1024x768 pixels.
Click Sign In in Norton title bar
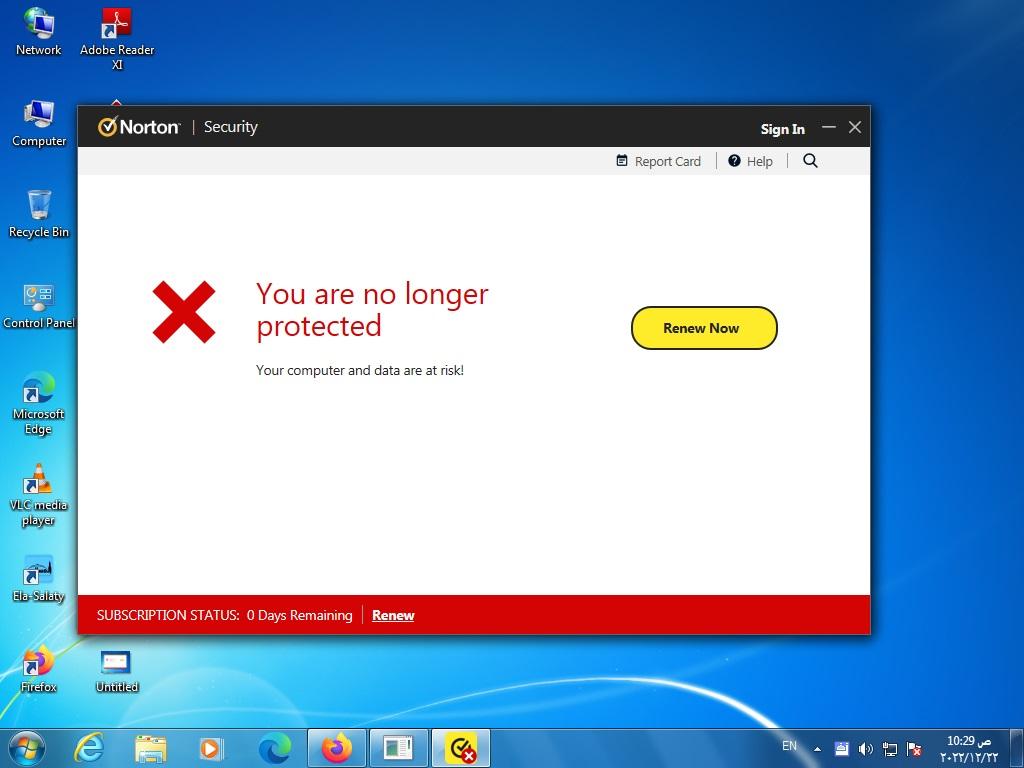pos(782,129)
